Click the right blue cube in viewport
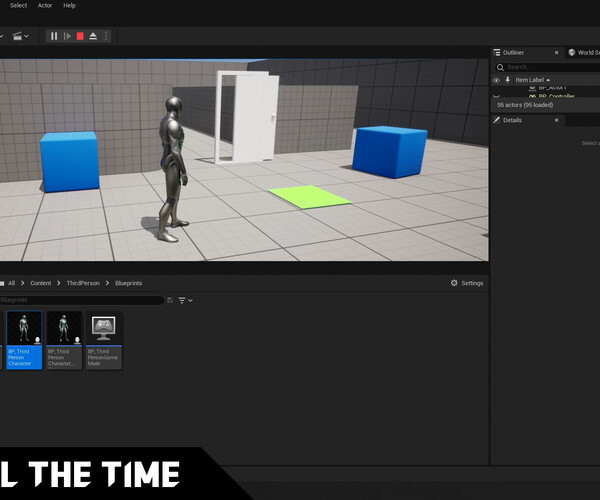This screenshot has height=500, width=600. click(x=390, y=152)
